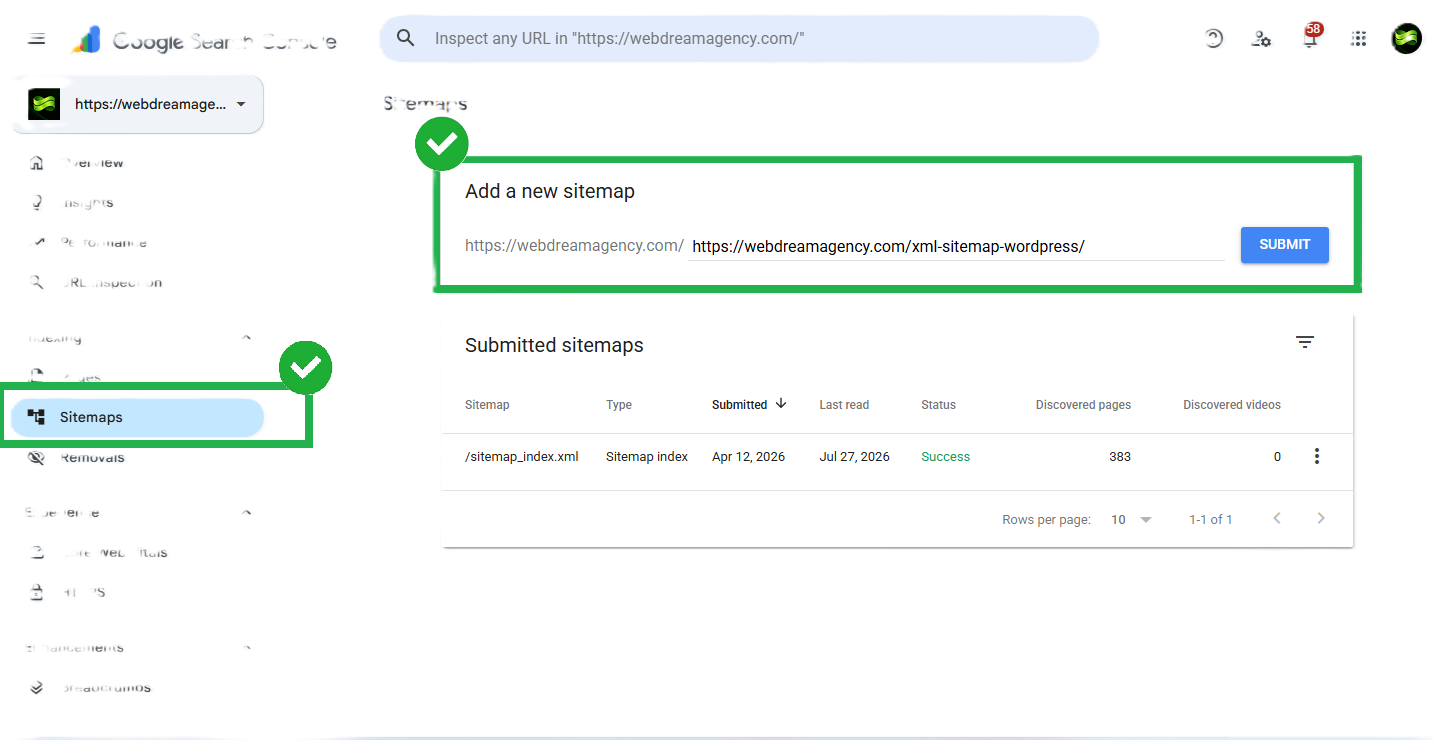Sort by the Last read column header
The height and width of the screenshot is (740, 1440).
pos(844,405)
